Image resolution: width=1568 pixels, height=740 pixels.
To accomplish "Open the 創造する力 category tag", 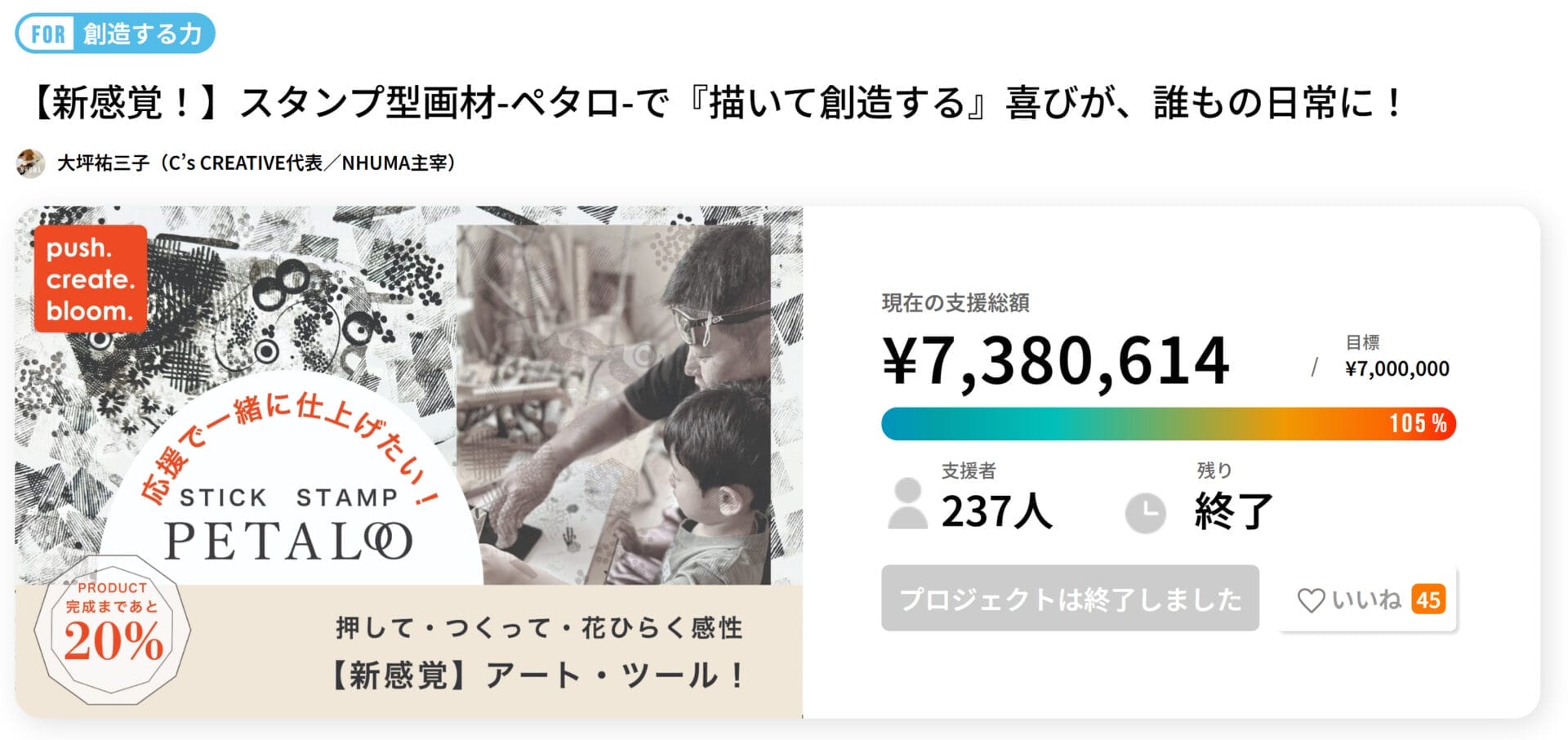I will click(x=142, y=34).
